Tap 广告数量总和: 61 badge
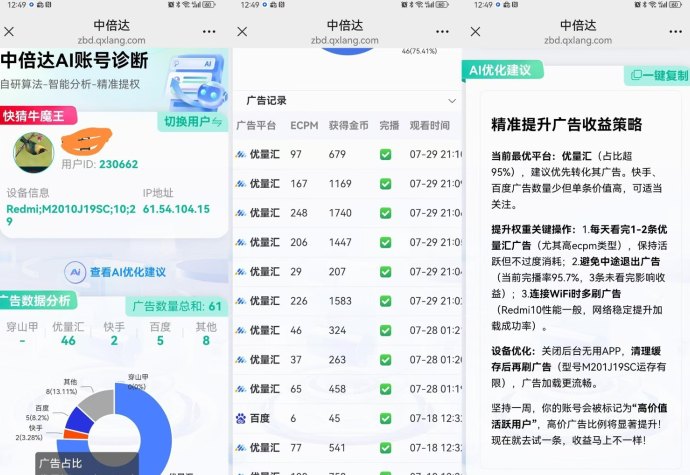Viewport: 690px width, 475px height. [177, 306]
